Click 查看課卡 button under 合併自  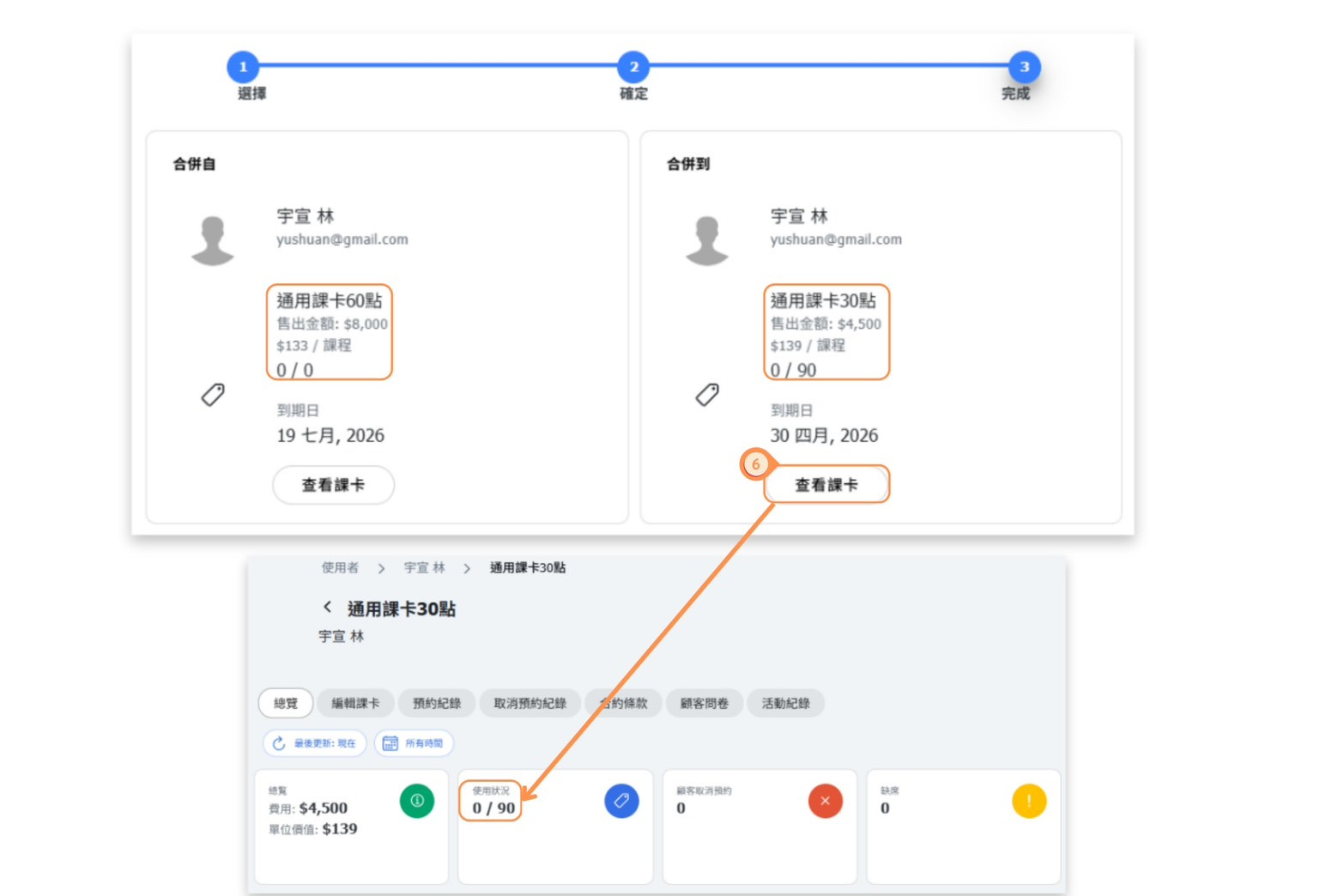tap(333, 485)
